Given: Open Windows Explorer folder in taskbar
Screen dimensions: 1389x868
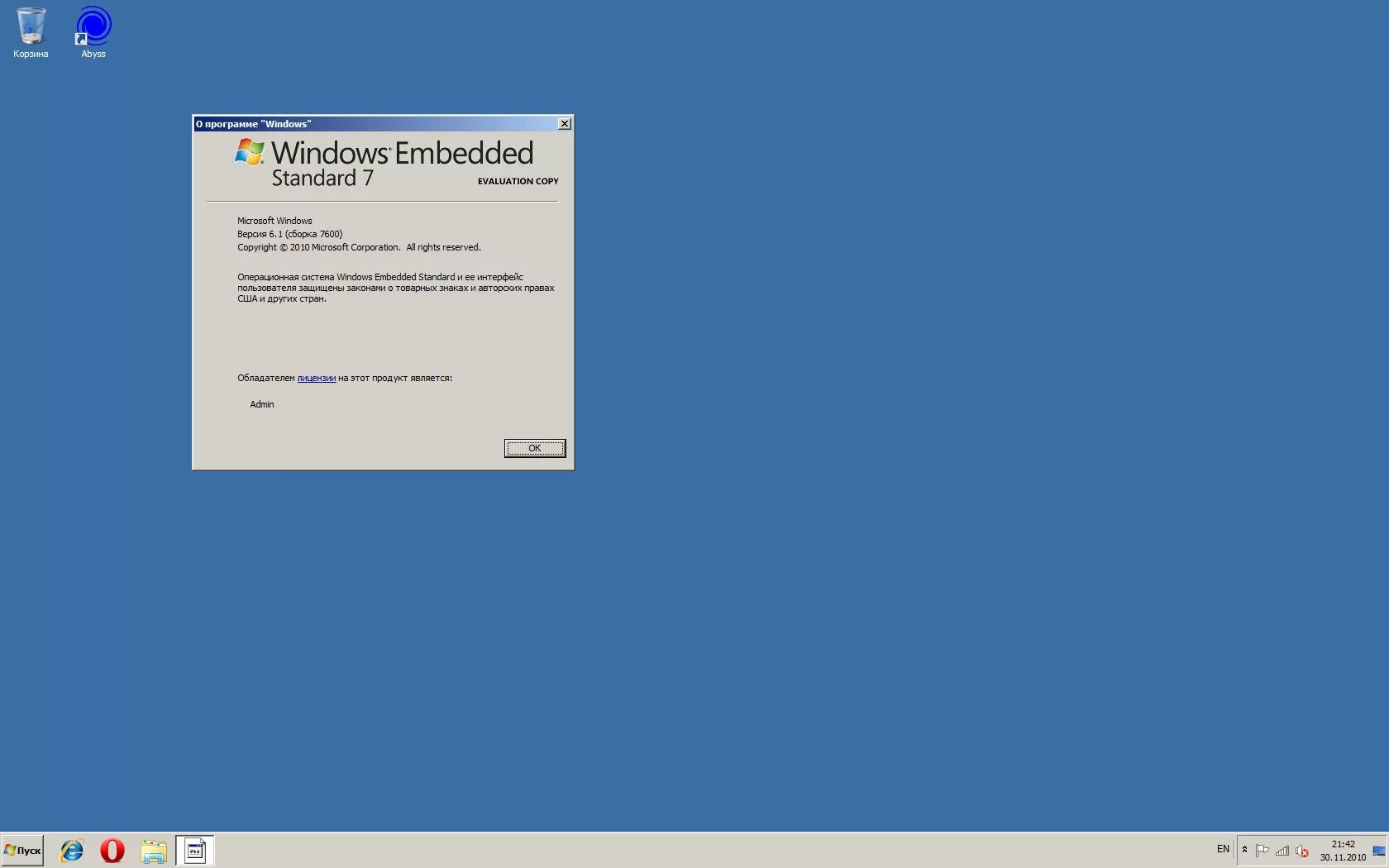Looking at the screenshot, I should point(154,851).
